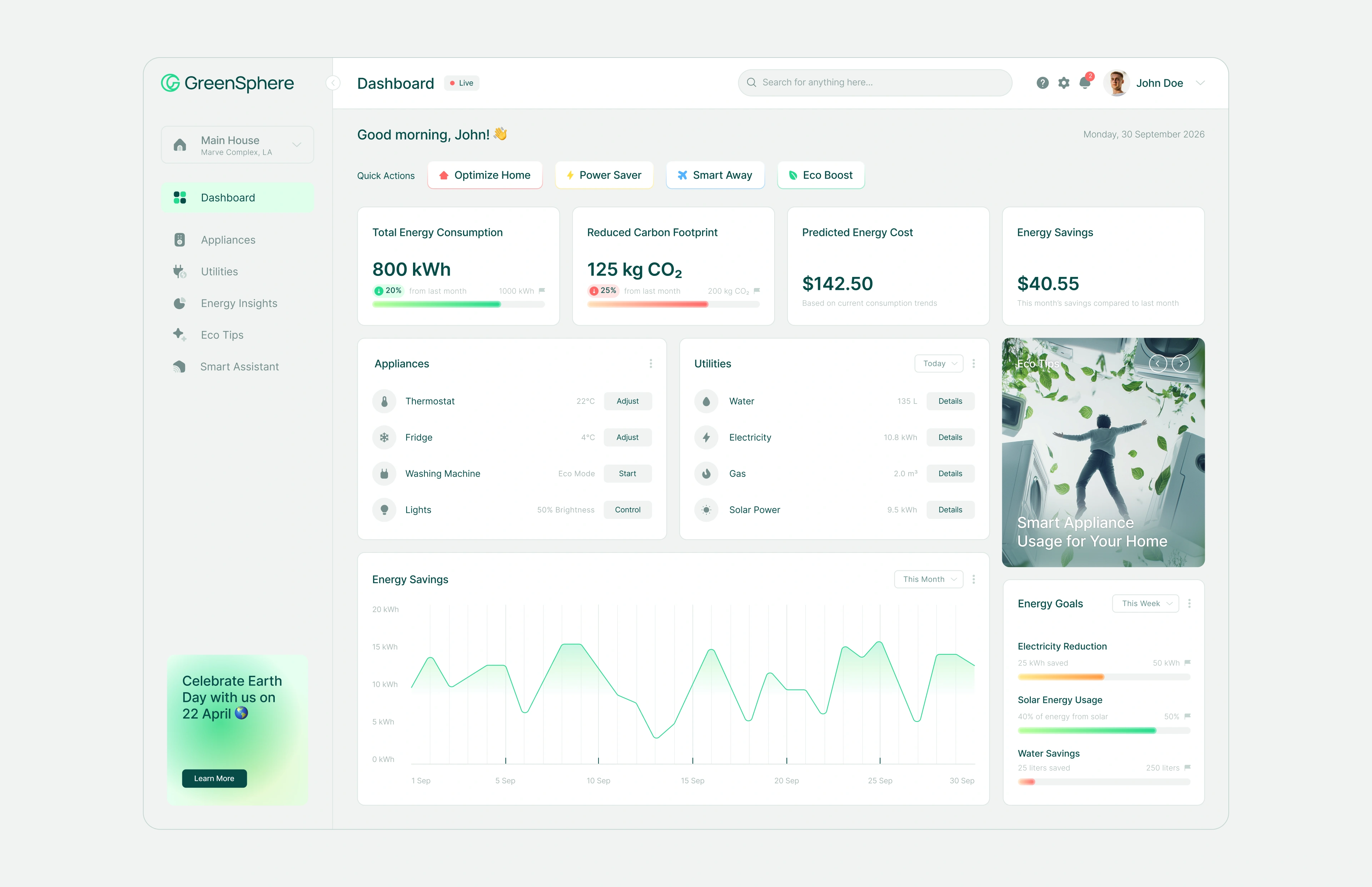Viewport: 1372px width, 887px height.
Task: Open Appliances card three-dot menu
Action: point(651,363)
